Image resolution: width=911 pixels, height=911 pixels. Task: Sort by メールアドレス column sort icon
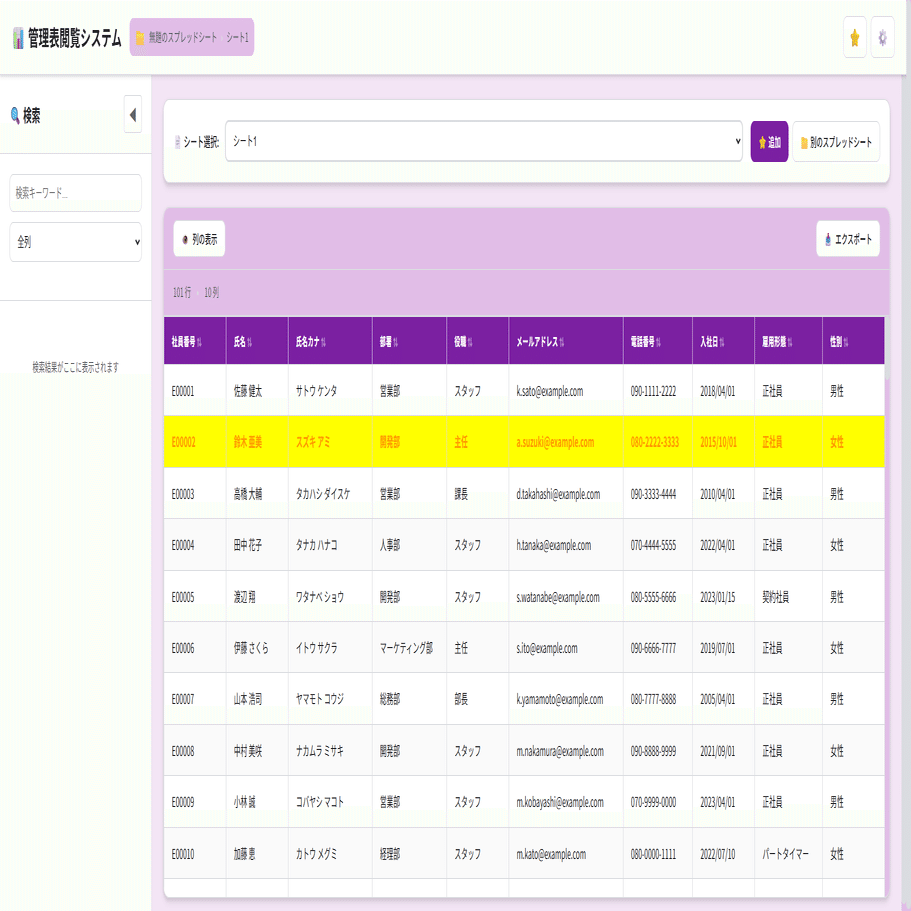(562, 342)
